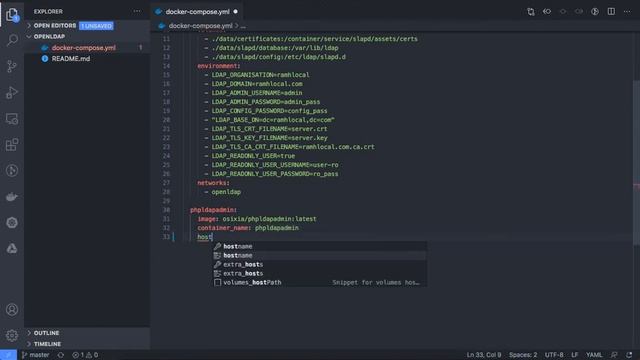Click the image: osixia/phpldapadmin:latest line
This screenshot has height=360, width=640.
257,219
